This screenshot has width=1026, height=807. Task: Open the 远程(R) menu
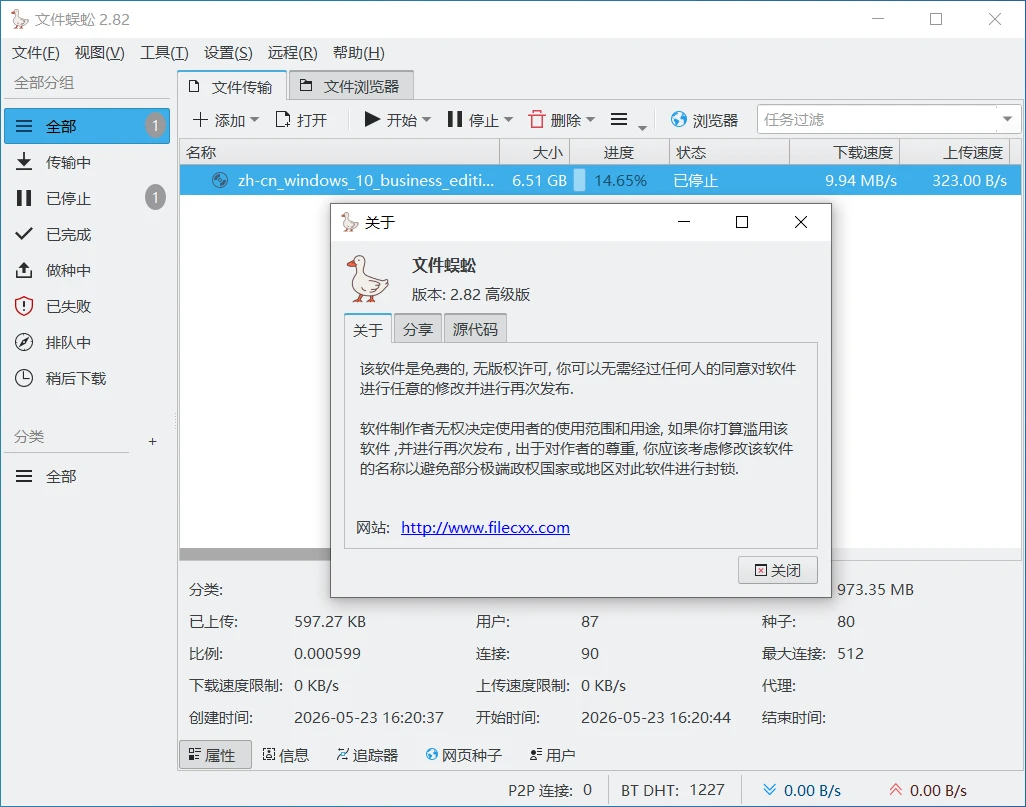292,53
